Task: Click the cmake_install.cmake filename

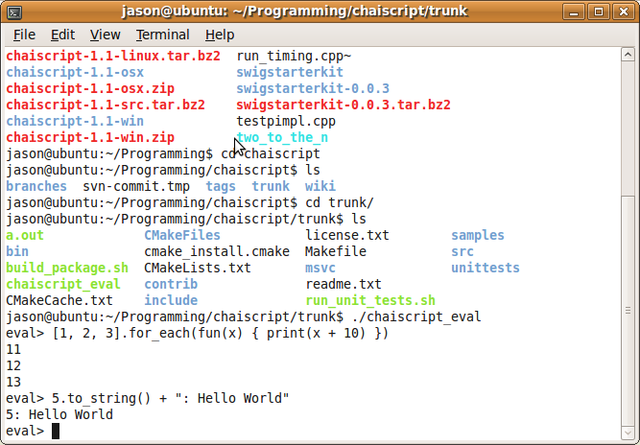Action: pos(217,251)
